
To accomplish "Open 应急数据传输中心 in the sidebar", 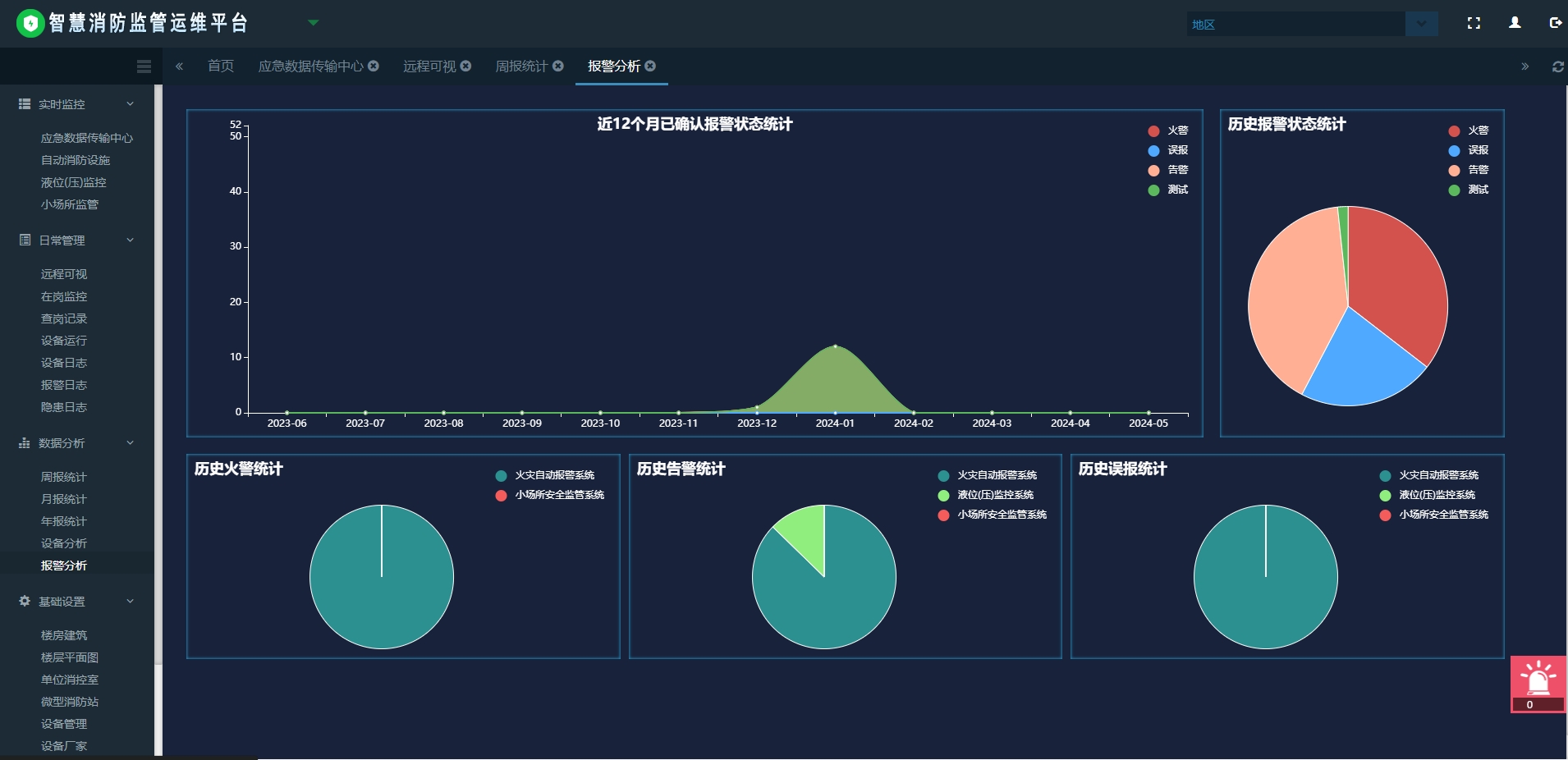I will point(87,138).
